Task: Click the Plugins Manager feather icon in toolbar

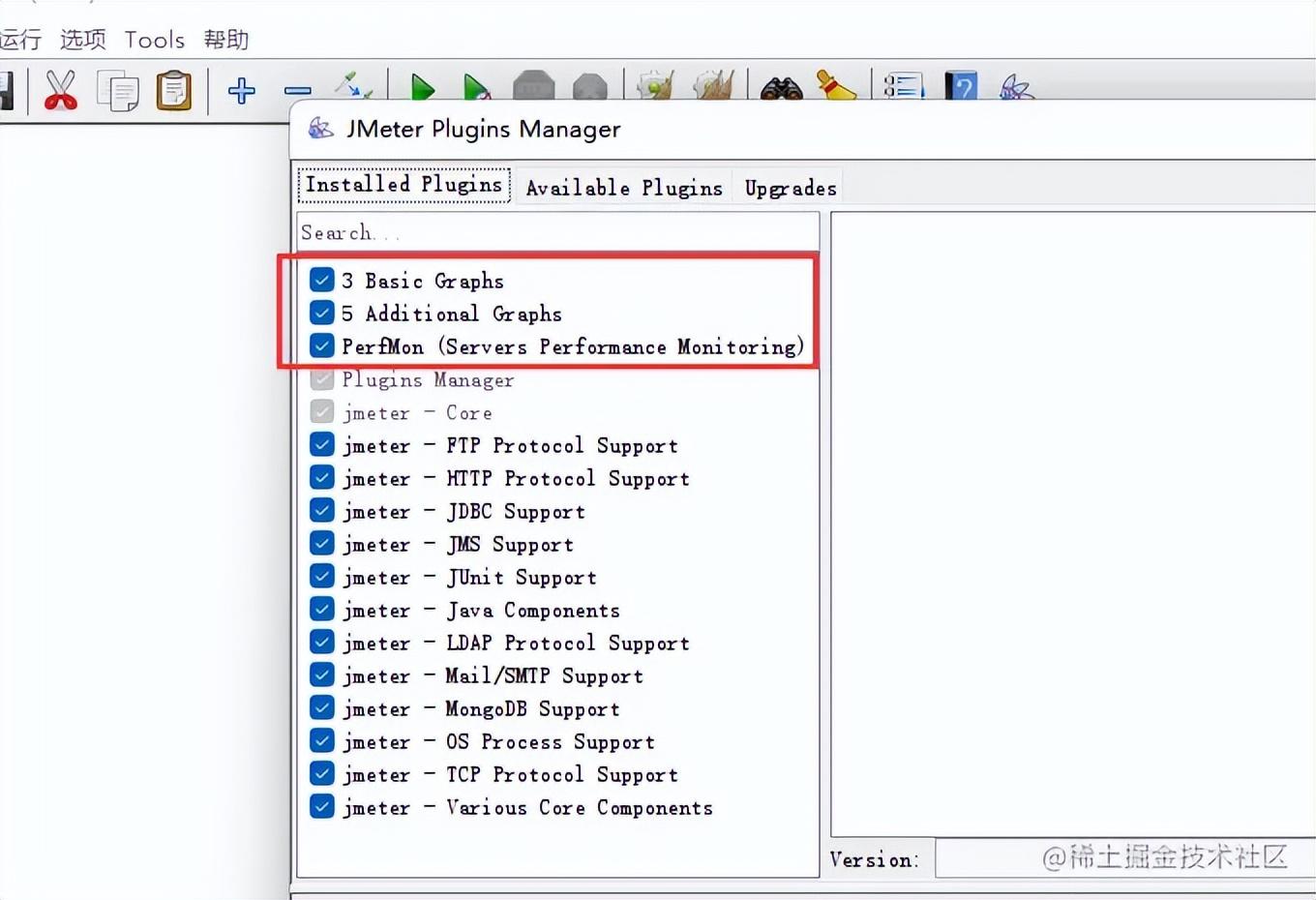Action: point(1016,87)
